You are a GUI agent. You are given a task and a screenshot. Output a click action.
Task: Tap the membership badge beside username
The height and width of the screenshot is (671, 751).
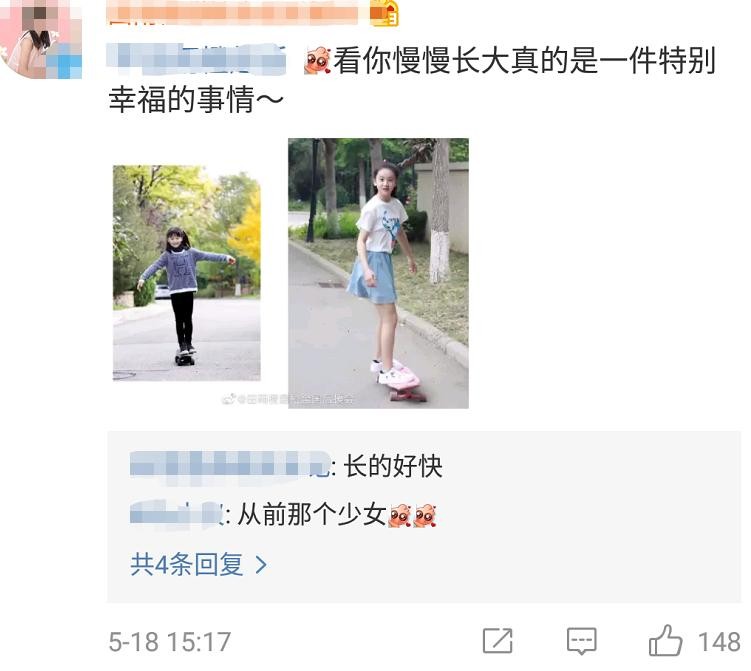point(385,13)
